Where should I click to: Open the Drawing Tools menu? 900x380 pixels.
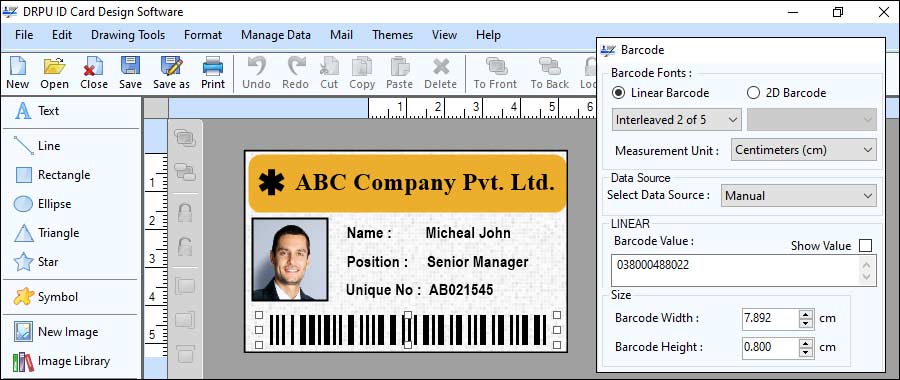[x=128, y=35]
